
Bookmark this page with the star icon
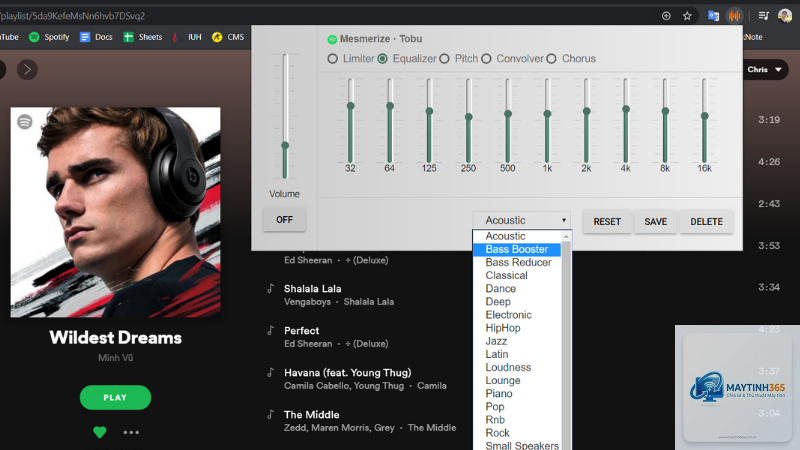tap(687, 16)
